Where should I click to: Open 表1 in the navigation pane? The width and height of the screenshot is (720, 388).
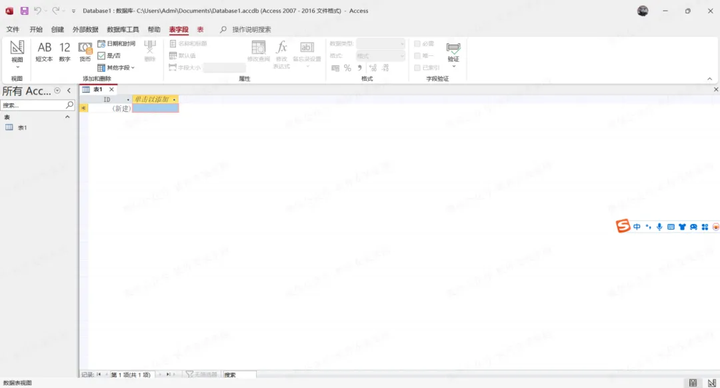[22, 128]
